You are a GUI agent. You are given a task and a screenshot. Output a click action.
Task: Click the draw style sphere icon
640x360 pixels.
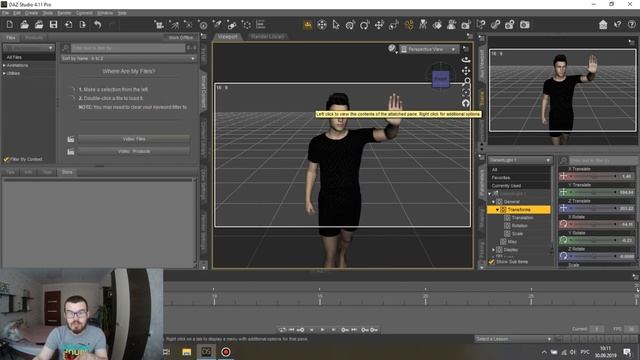point(392,49)
